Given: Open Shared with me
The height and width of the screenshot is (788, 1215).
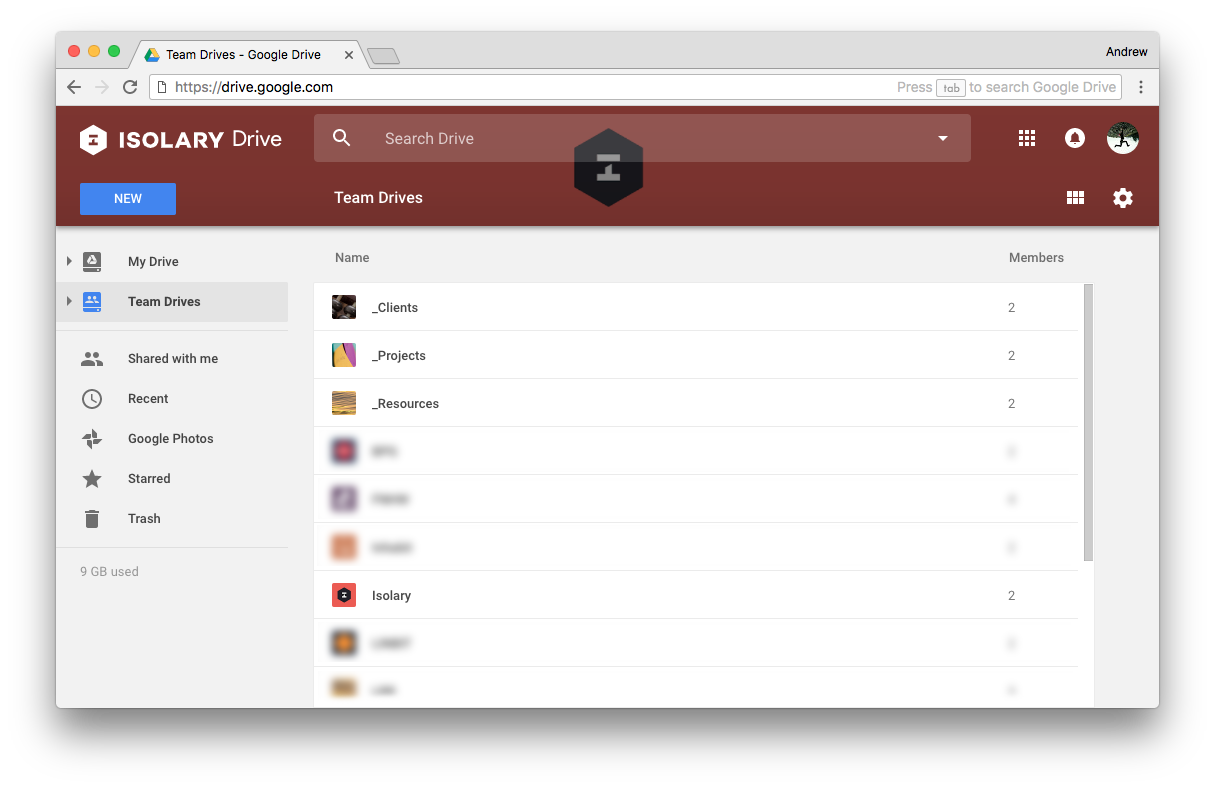Looking at the screenshot, I should click(173, 359).
